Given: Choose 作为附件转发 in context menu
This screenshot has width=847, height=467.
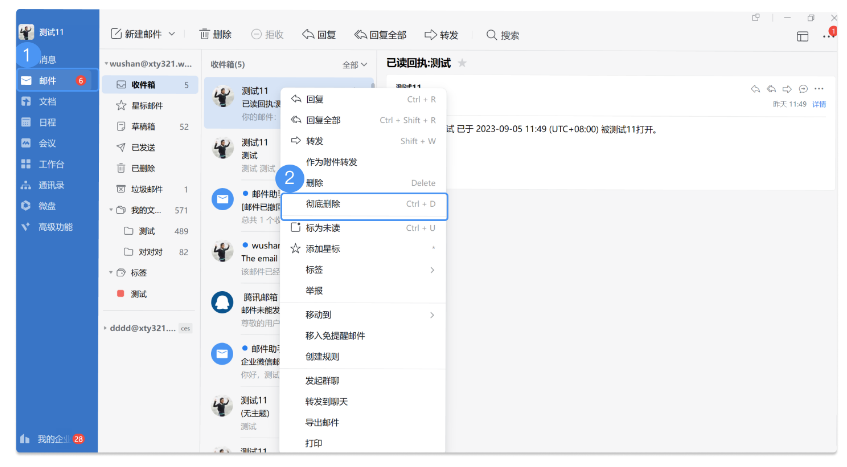Looking at the screenshot, I should pos(363,162).
